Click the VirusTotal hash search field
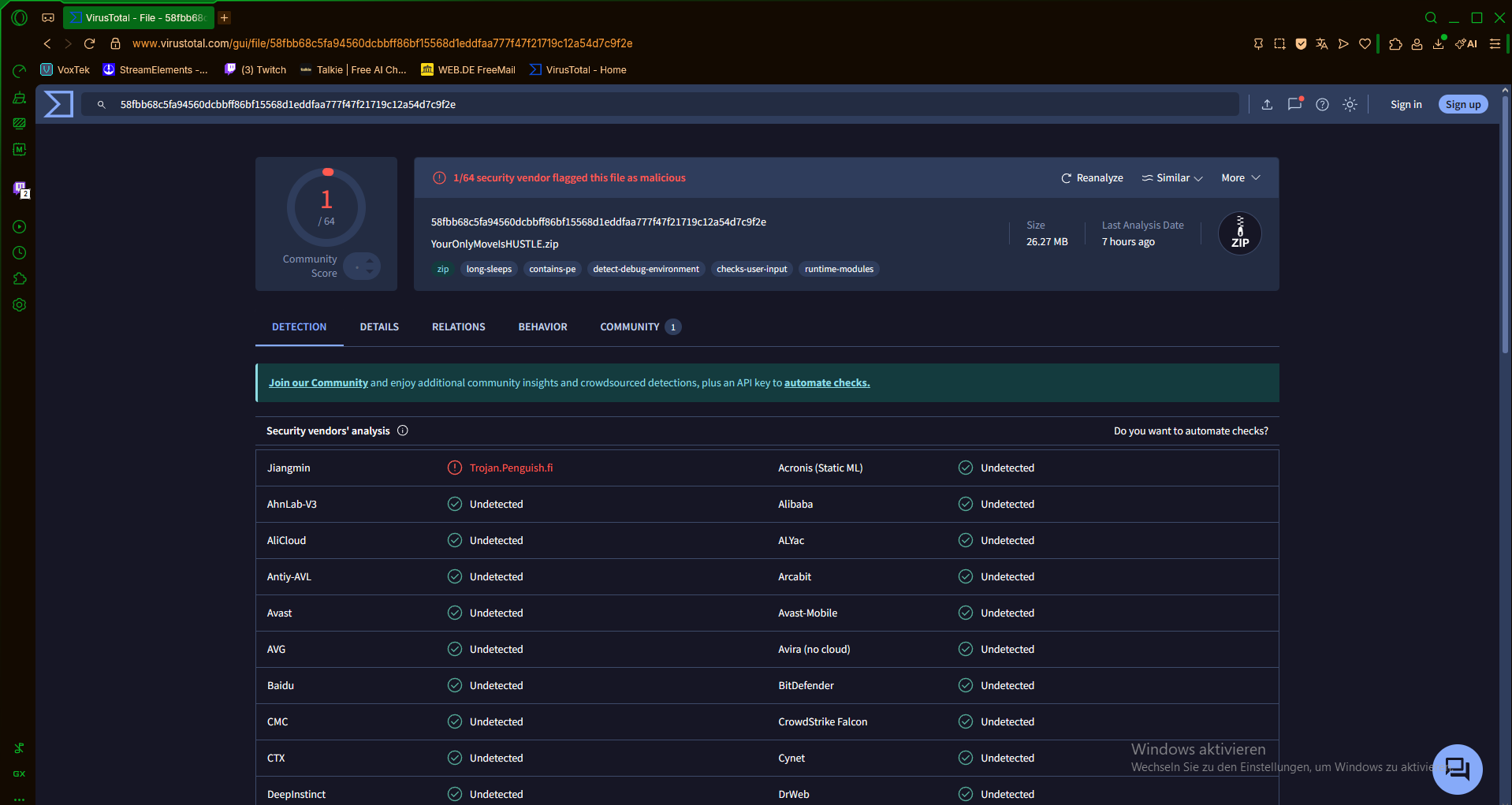1512x805 pixels. (x=661, y=104)
